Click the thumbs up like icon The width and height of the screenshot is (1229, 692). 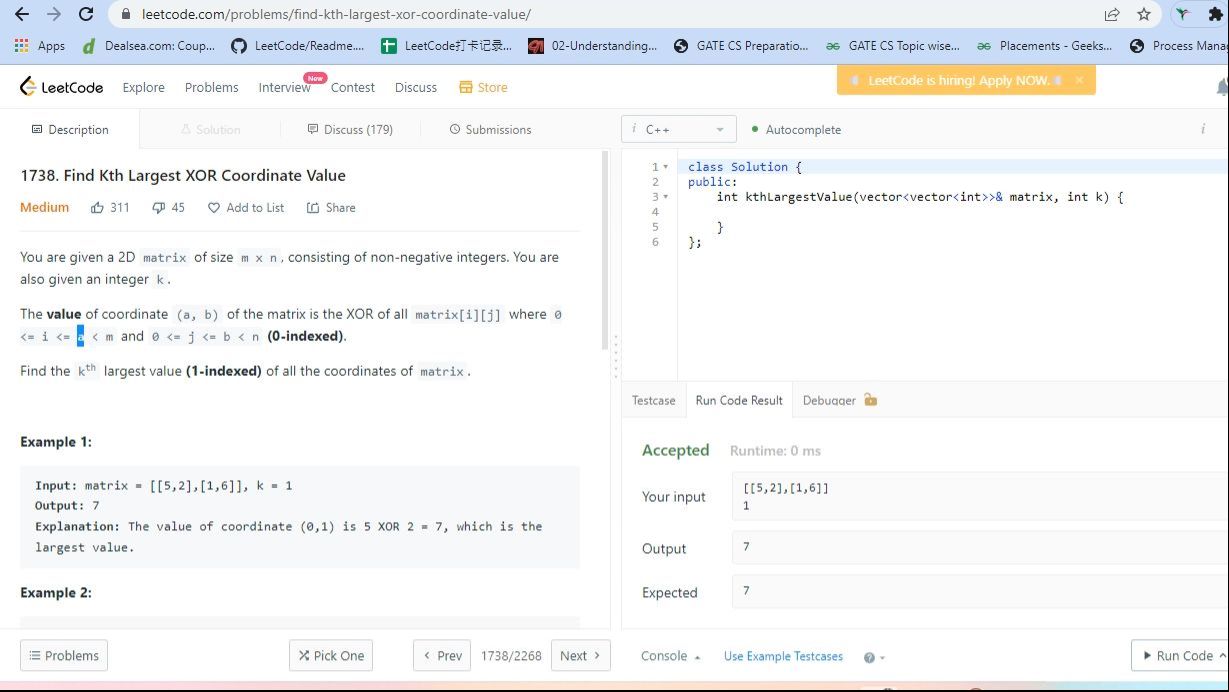pos(98,208)
